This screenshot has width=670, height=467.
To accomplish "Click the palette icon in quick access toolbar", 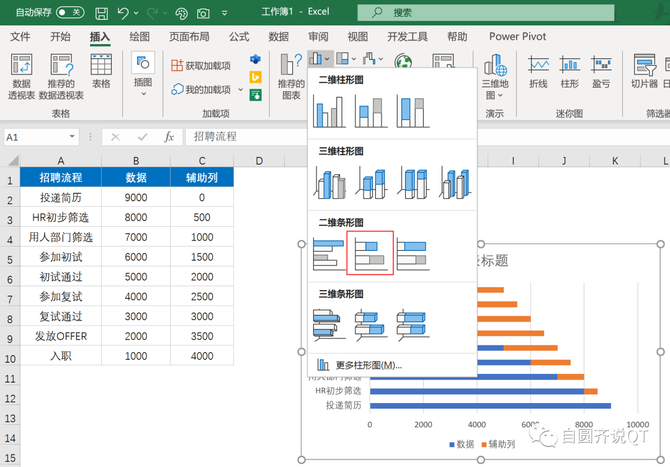I will click(x=181, y=14).
